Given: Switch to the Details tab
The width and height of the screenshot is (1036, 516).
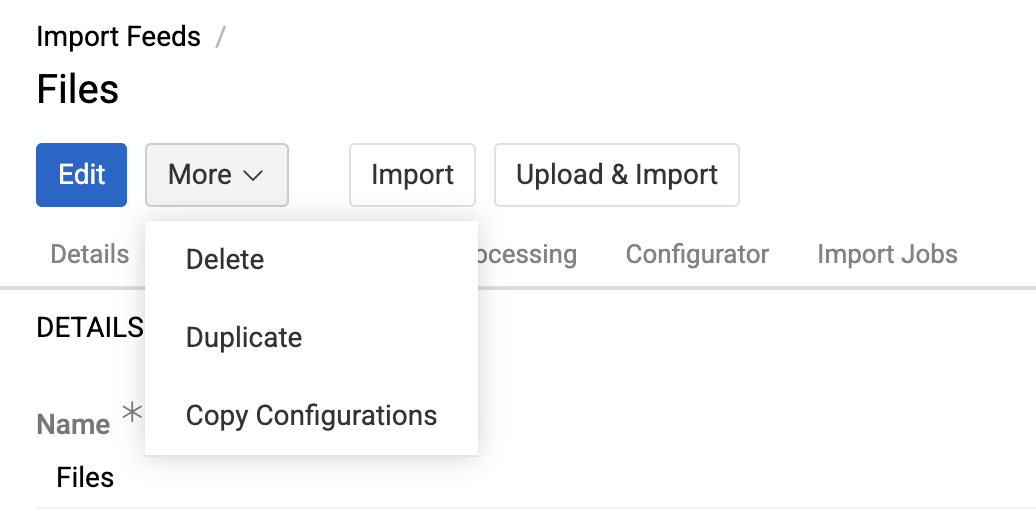Looking at the screenshot, I should (89, 254).
